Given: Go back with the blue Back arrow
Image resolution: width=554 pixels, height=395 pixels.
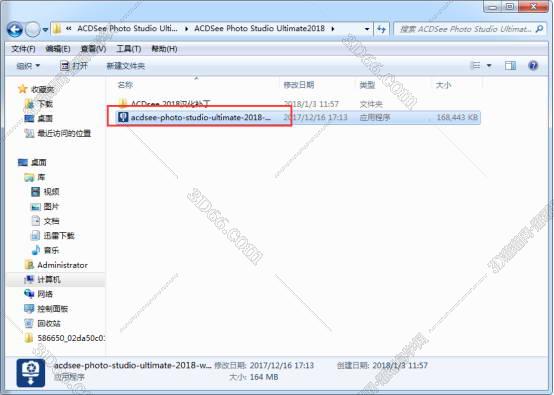Looking at the screenshot, I should [x=15, y=29].
